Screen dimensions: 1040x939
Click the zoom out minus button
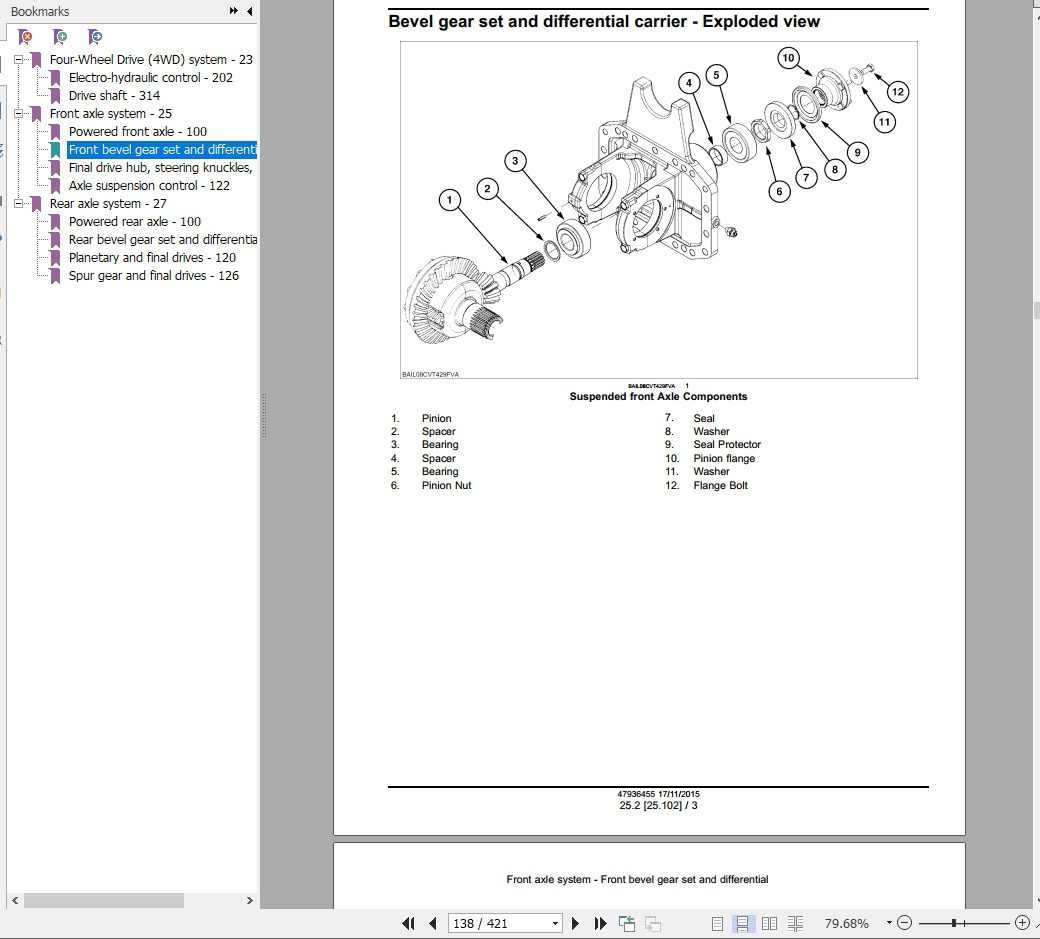point(905,922)
